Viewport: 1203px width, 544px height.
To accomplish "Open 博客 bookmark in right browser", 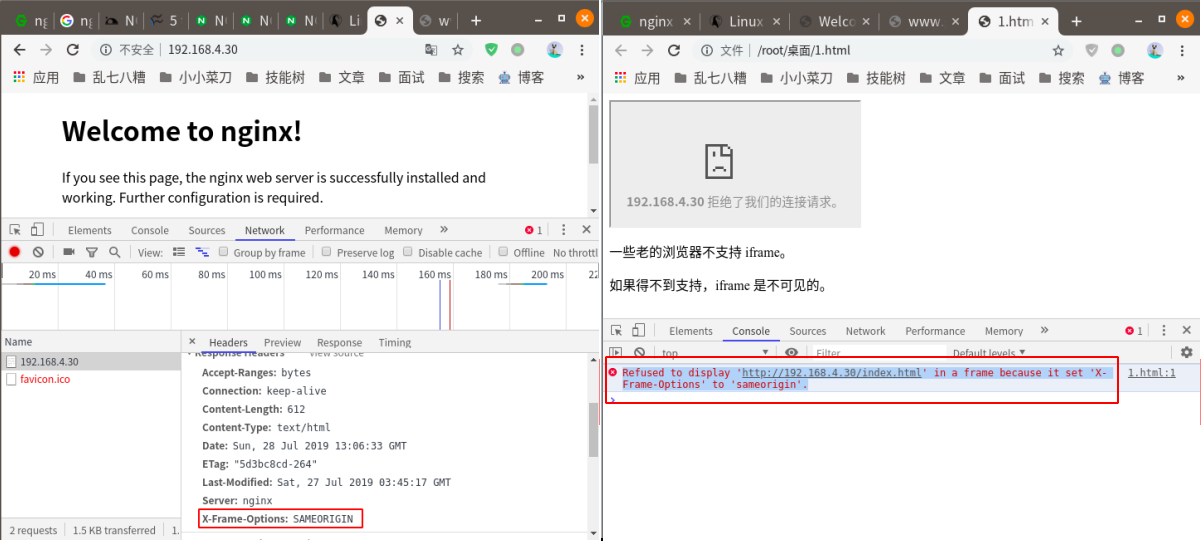I will (1122, 77).
